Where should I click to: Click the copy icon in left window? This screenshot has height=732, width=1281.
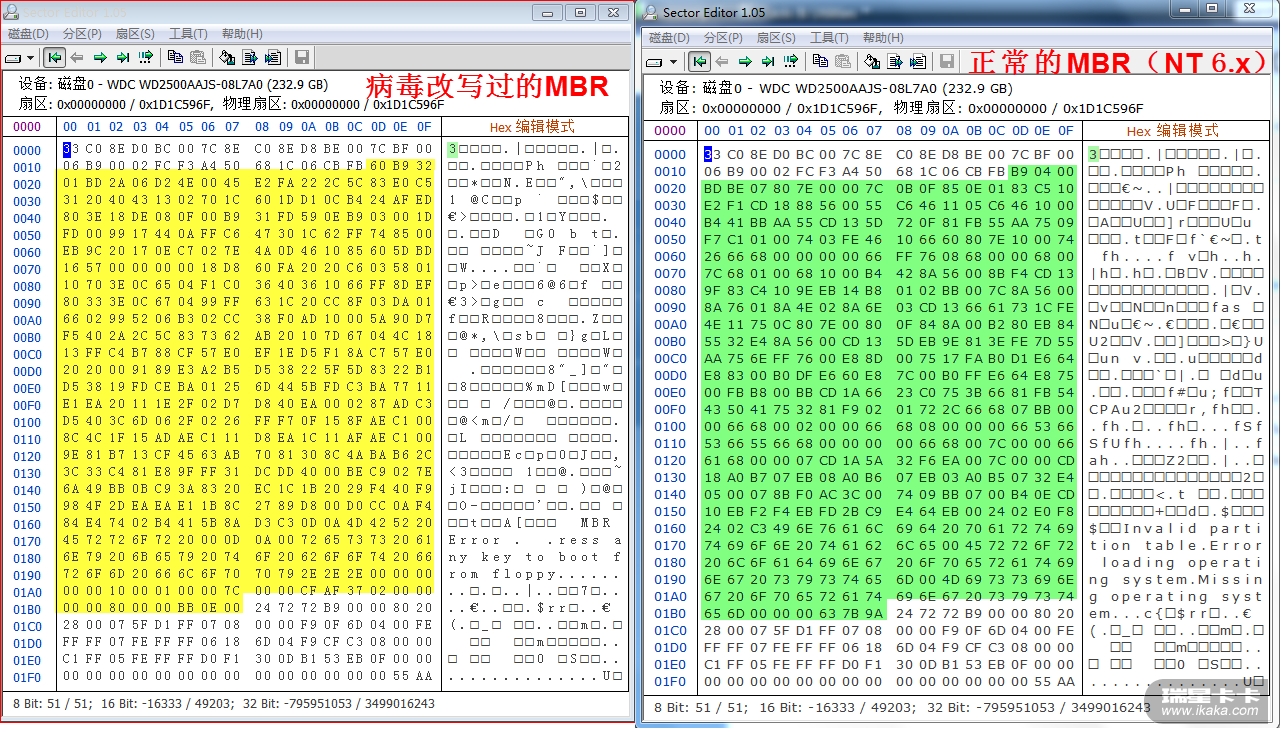(x=176, y=58)
